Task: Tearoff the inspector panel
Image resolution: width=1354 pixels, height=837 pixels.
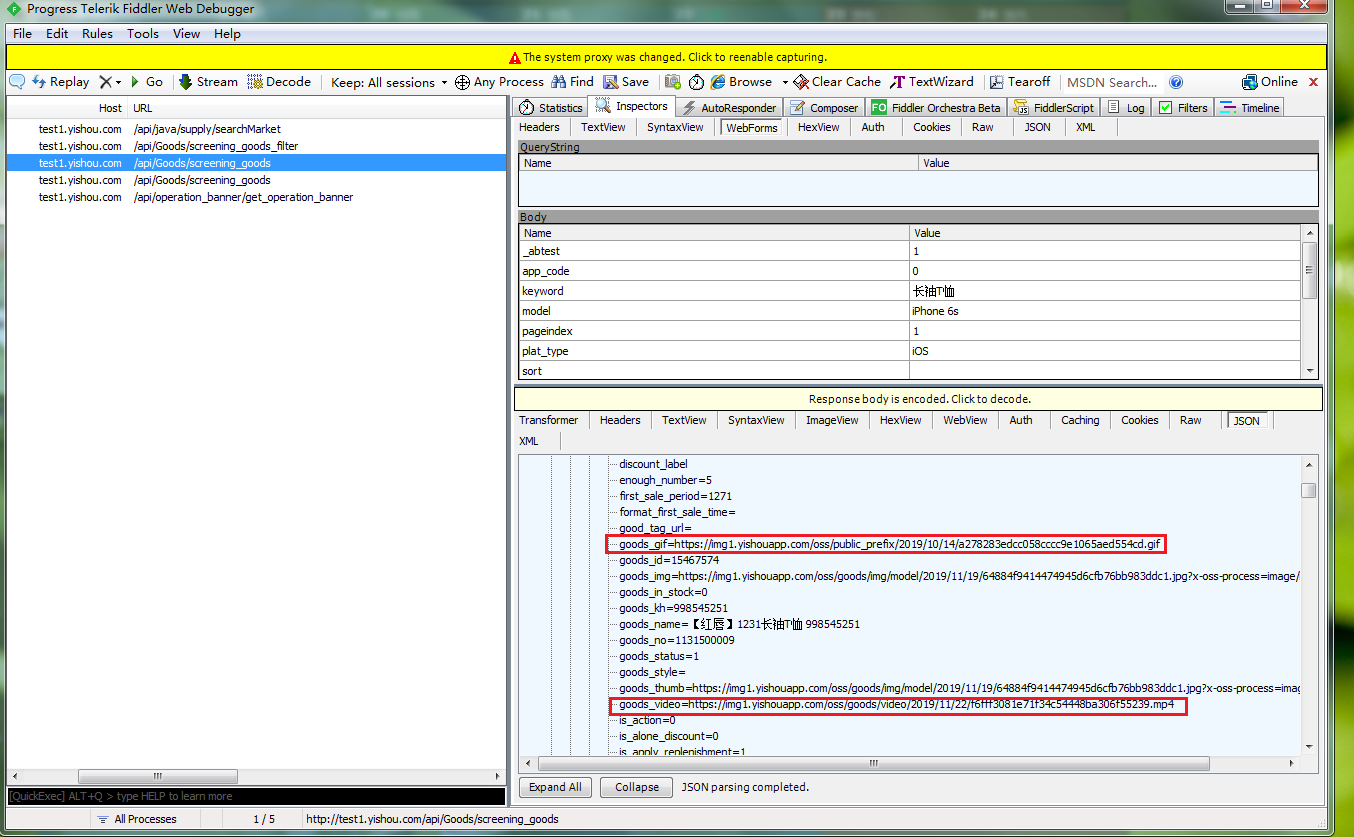Action: [x=1020, y=82]
